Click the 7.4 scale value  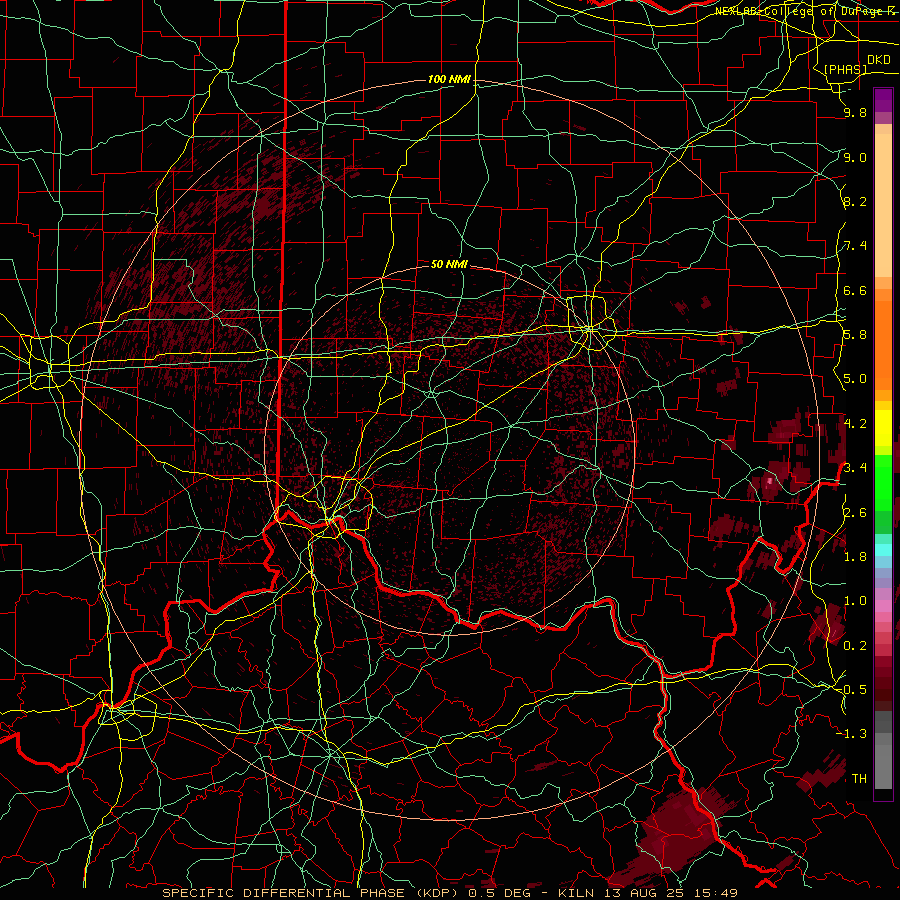855,246
